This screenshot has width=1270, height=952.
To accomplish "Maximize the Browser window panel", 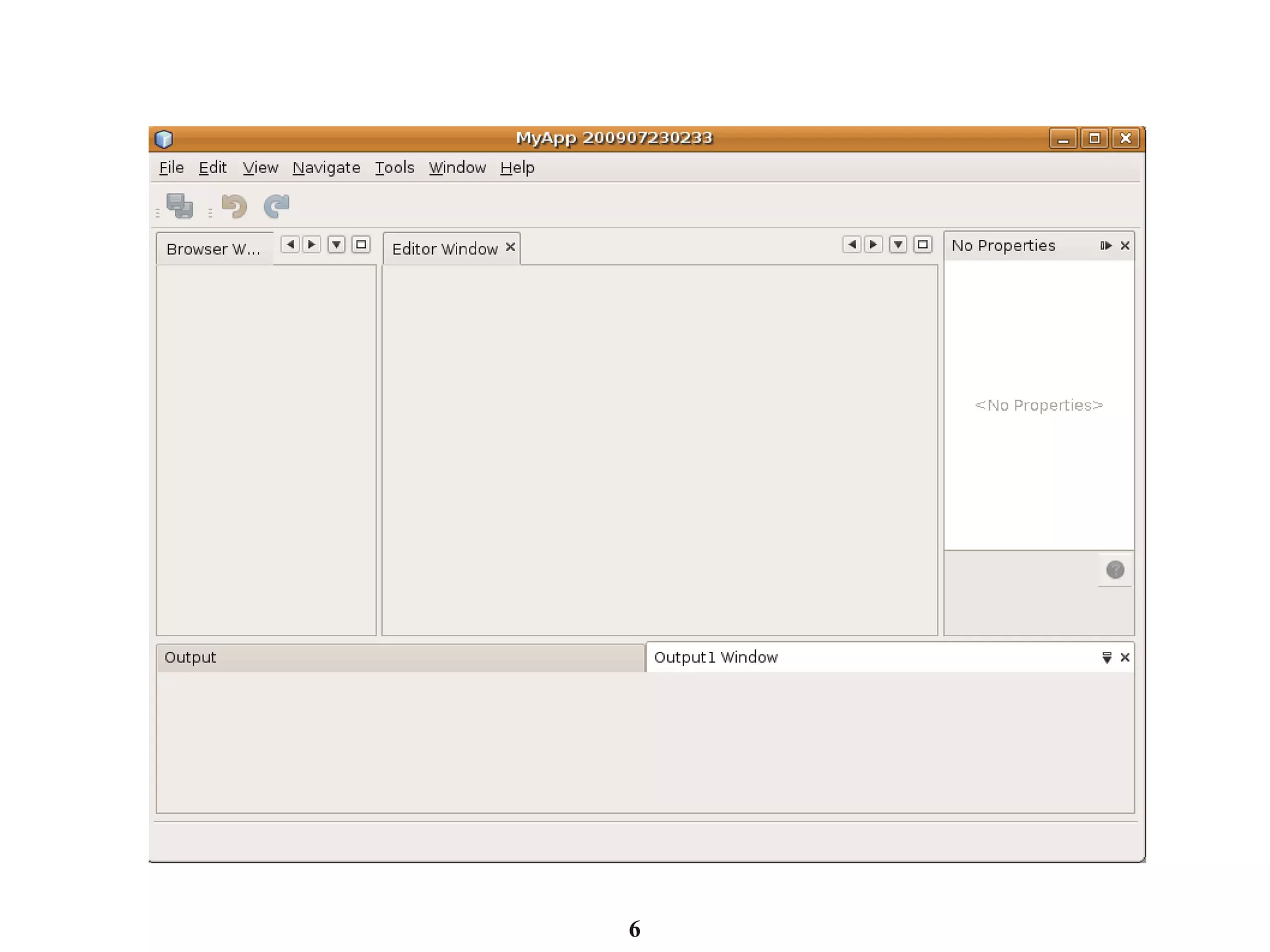I will (361, 244).
